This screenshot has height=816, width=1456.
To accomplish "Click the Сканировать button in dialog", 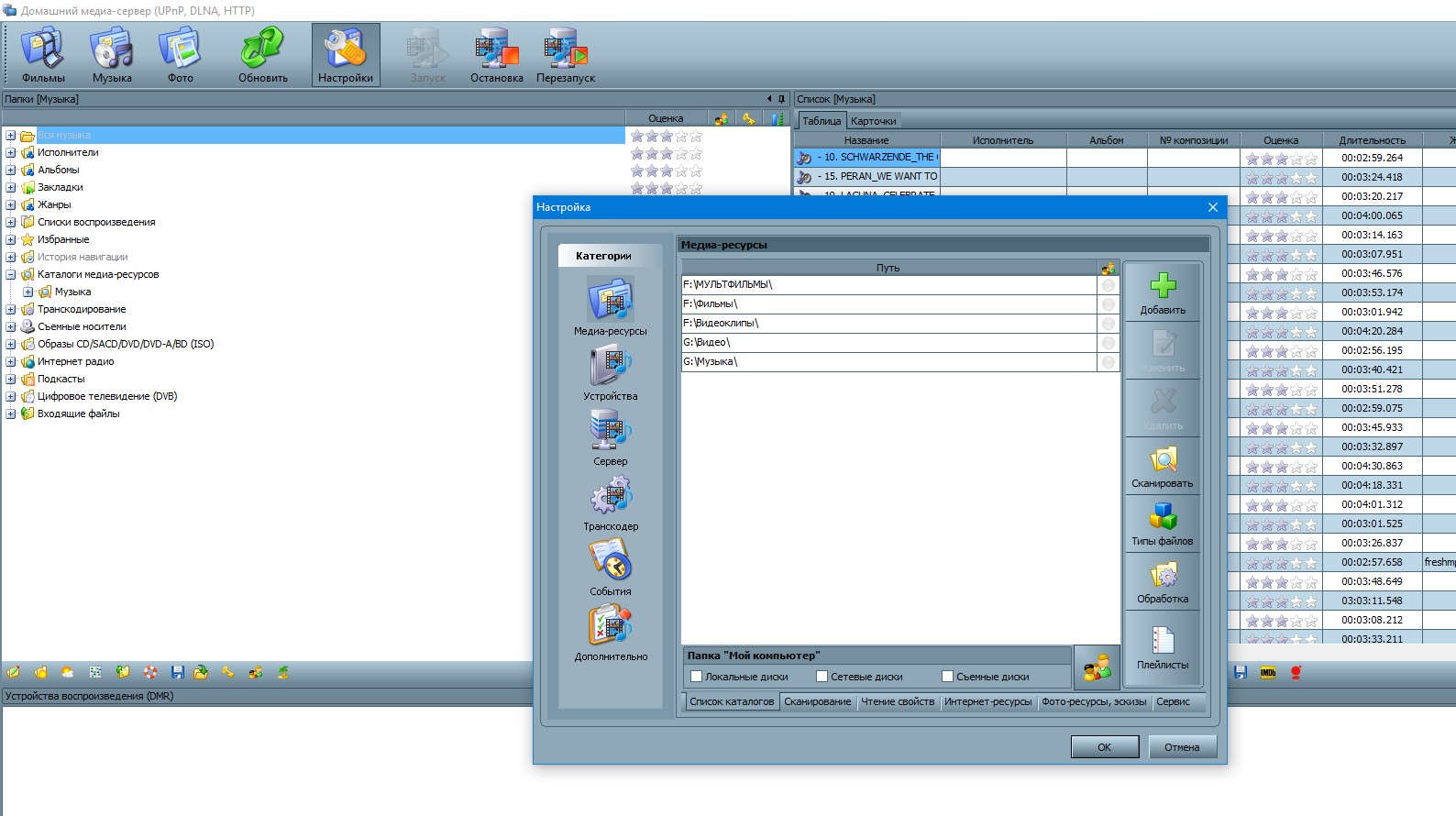I will point(1163,467).
